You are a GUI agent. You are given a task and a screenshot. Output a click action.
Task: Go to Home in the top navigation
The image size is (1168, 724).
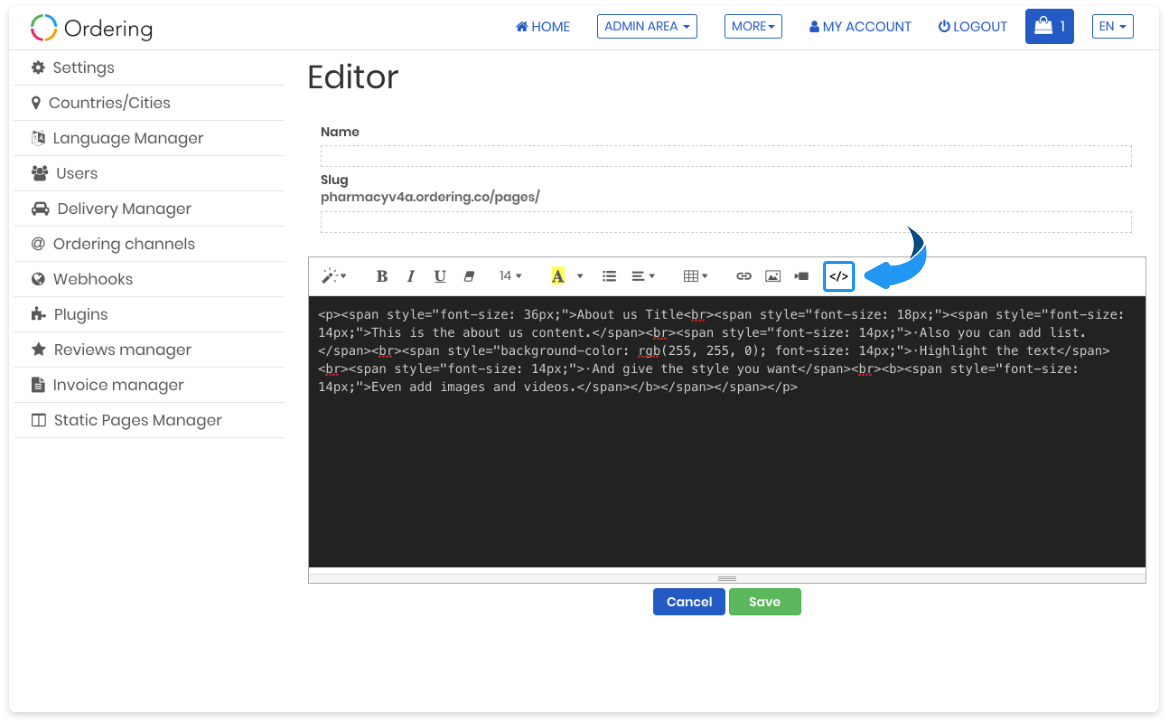click(x=543, y=27)
